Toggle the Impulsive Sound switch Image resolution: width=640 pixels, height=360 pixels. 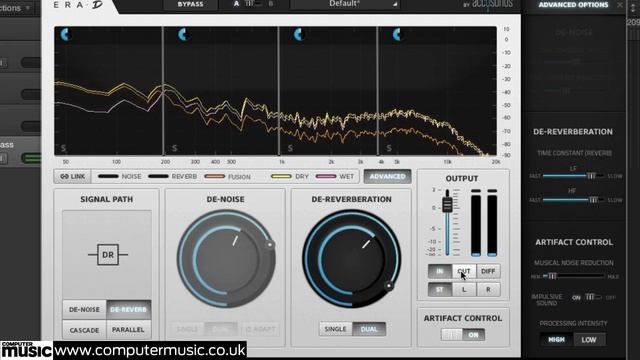point(593,297)
